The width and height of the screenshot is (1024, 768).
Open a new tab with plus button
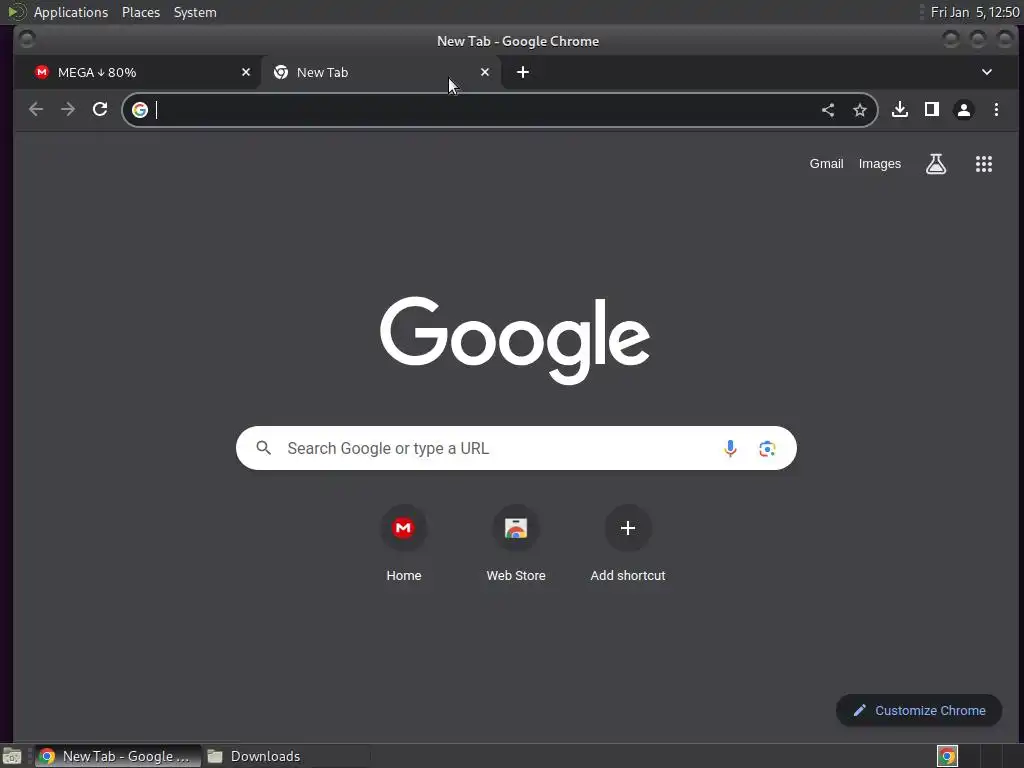pyautogui.click(x=523, y=72)
